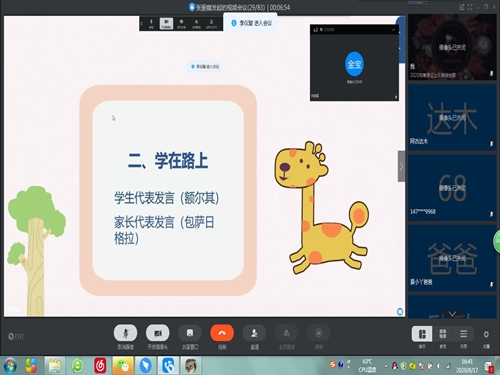Click the 进入会议 join notification popup
This screenshot has width=500, height=375.
tap(251, 23)
